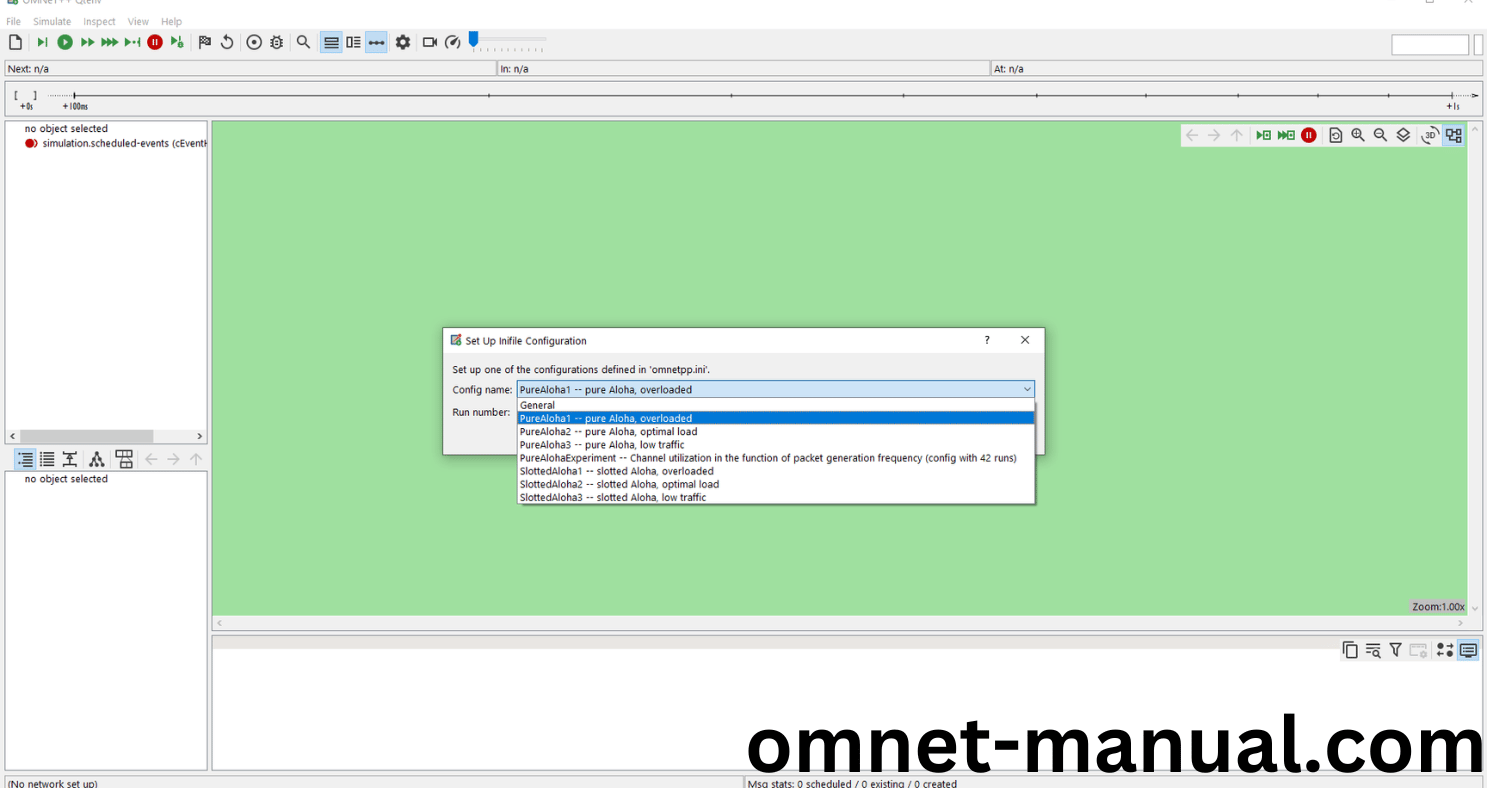Switch inspector to grouped mode
The image size is (1487, 788).
(25, 459)
